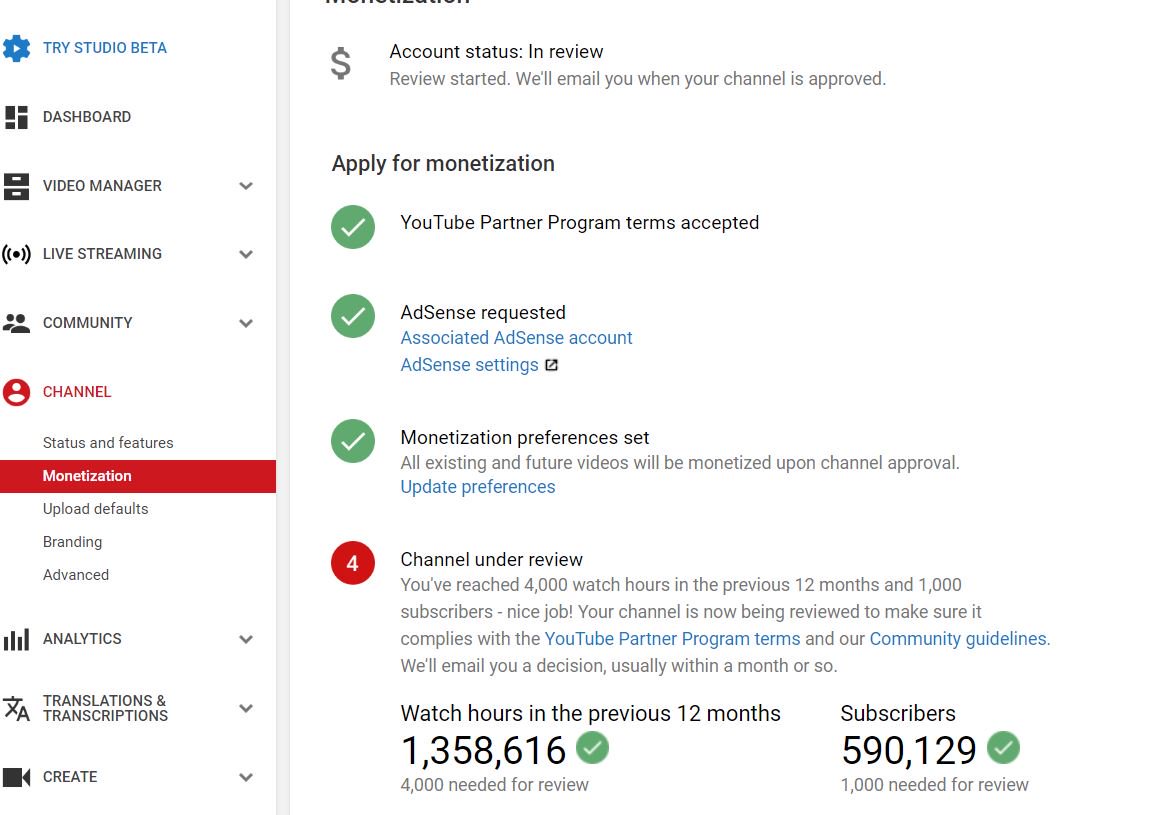The image size is (1174, 815).
Task: Open Status and features page
Action: click(108, 443)
